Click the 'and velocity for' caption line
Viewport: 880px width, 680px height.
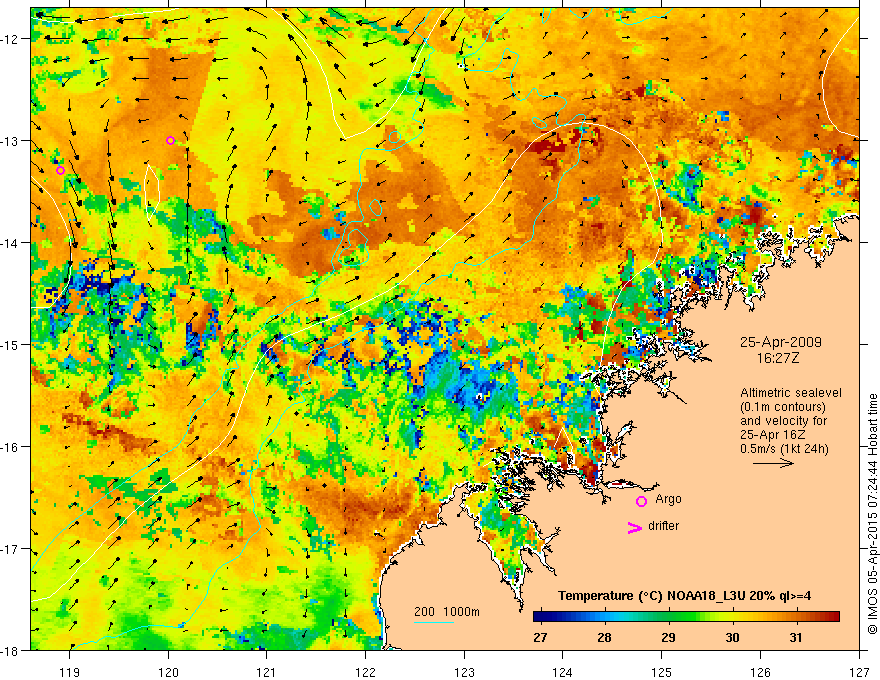pyautogui.click(x=783, y=421)
